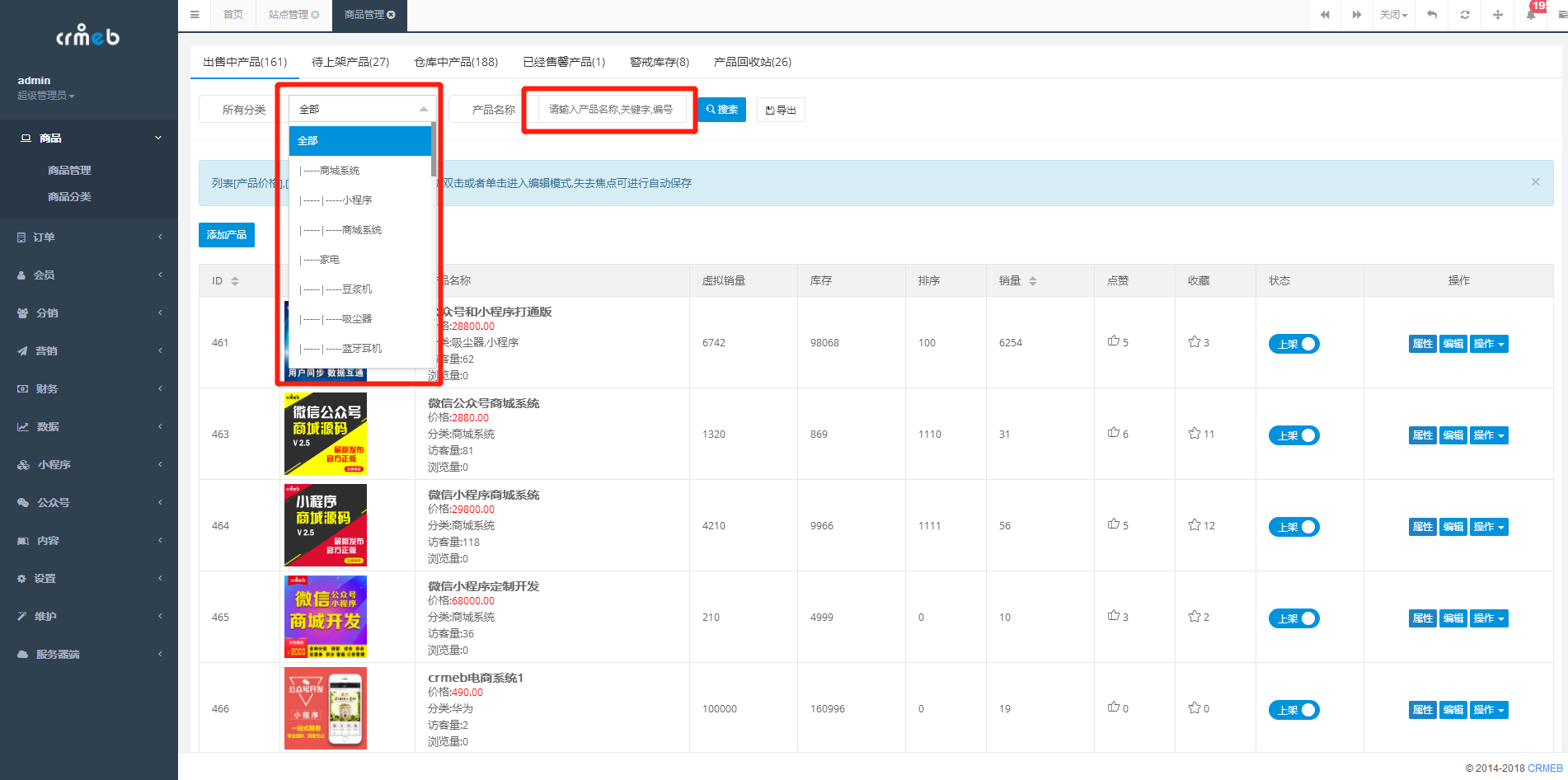Click the 导出 export button
This screenshot has width=1568, height=780.
tap(781, 110)
